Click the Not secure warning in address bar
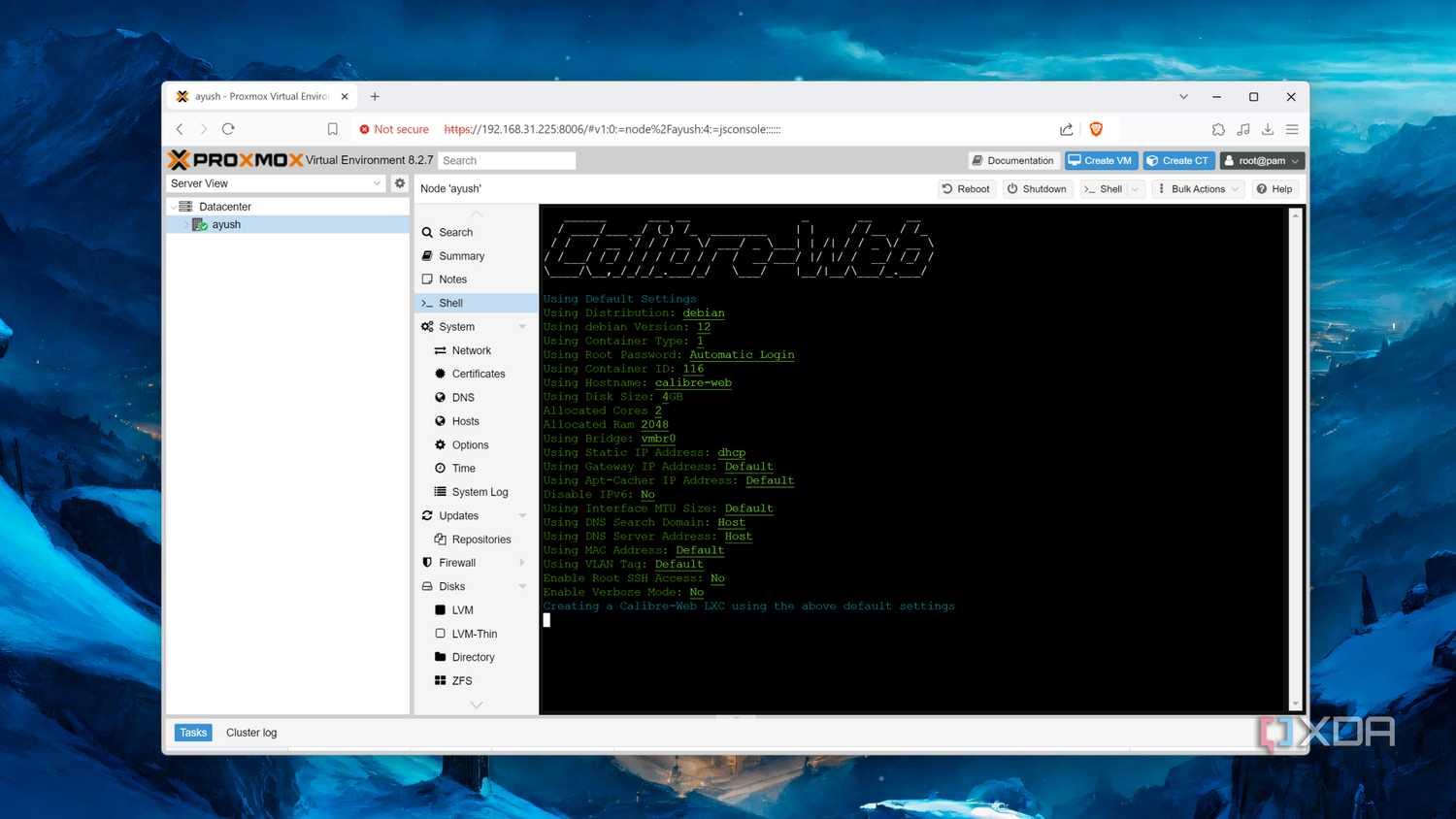Screen dimensions: 1456x819 (x=394, y=129)
